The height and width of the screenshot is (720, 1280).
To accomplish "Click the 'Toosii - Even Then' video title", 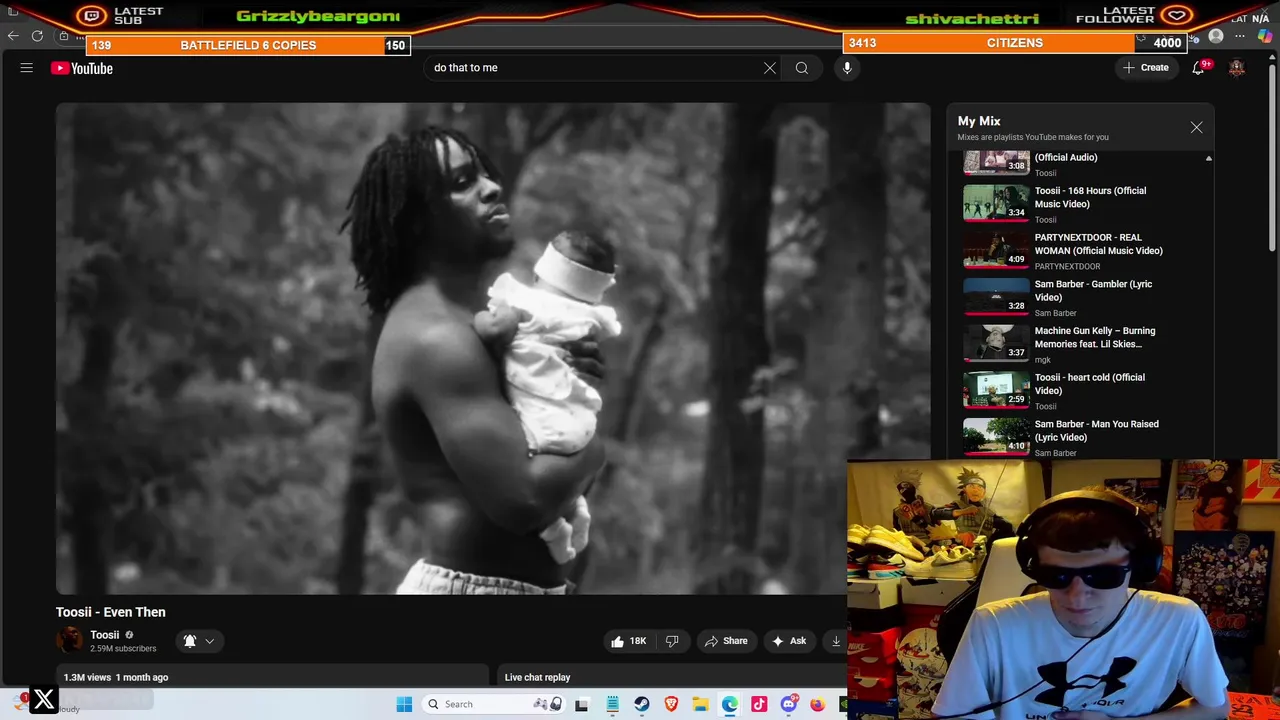I will pos(111,612).
